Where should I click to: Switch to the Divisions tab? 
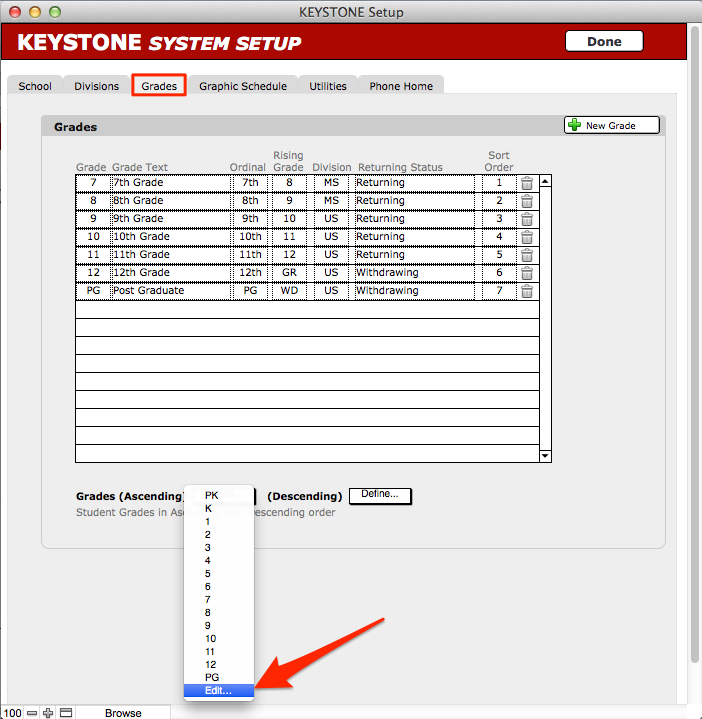point(96,86)
